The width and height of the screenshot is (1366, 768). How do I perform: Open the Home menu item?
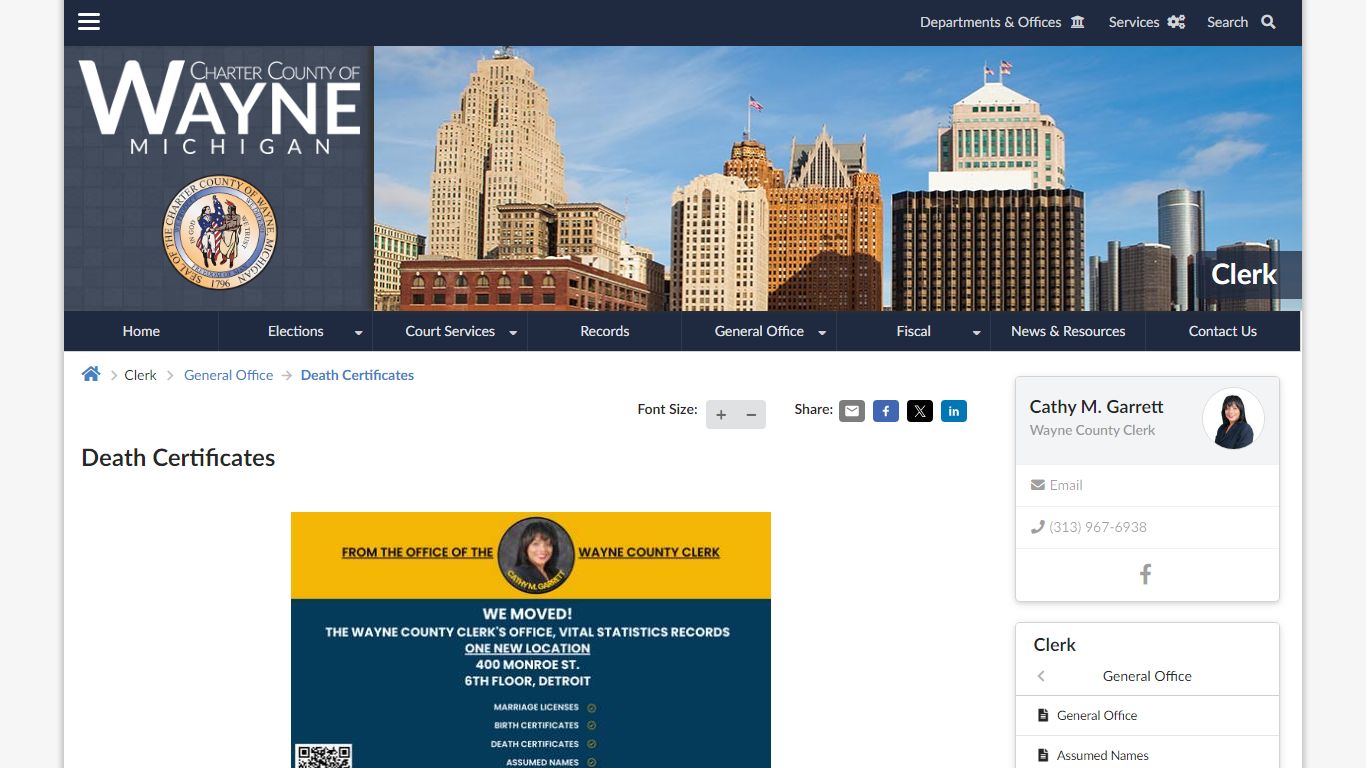click(x=141, y=331)
